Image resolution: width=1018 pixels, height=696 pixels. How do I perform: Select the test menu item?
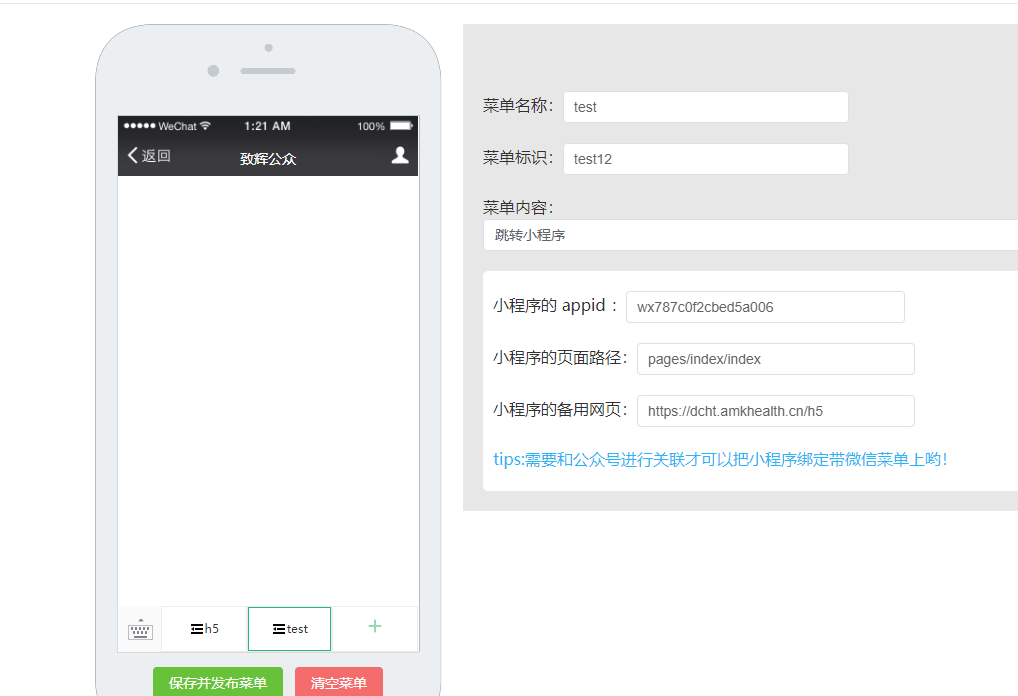point(290,628)
